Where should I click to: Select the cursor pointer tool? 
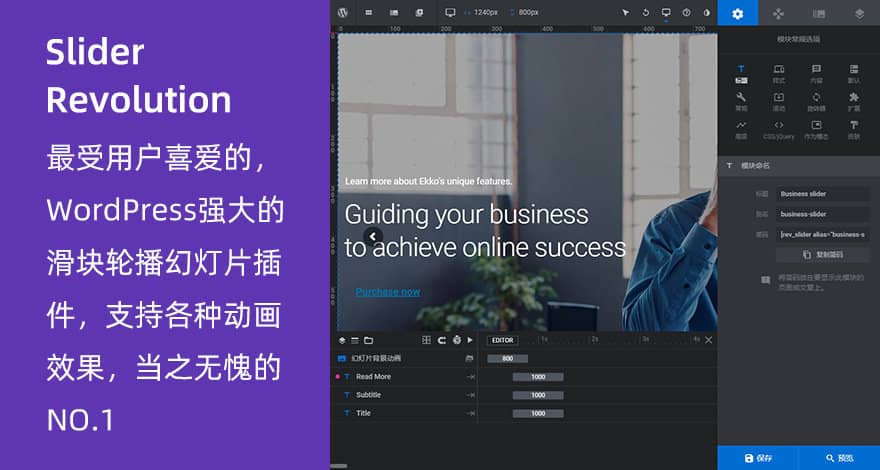(x=626, y=12)
